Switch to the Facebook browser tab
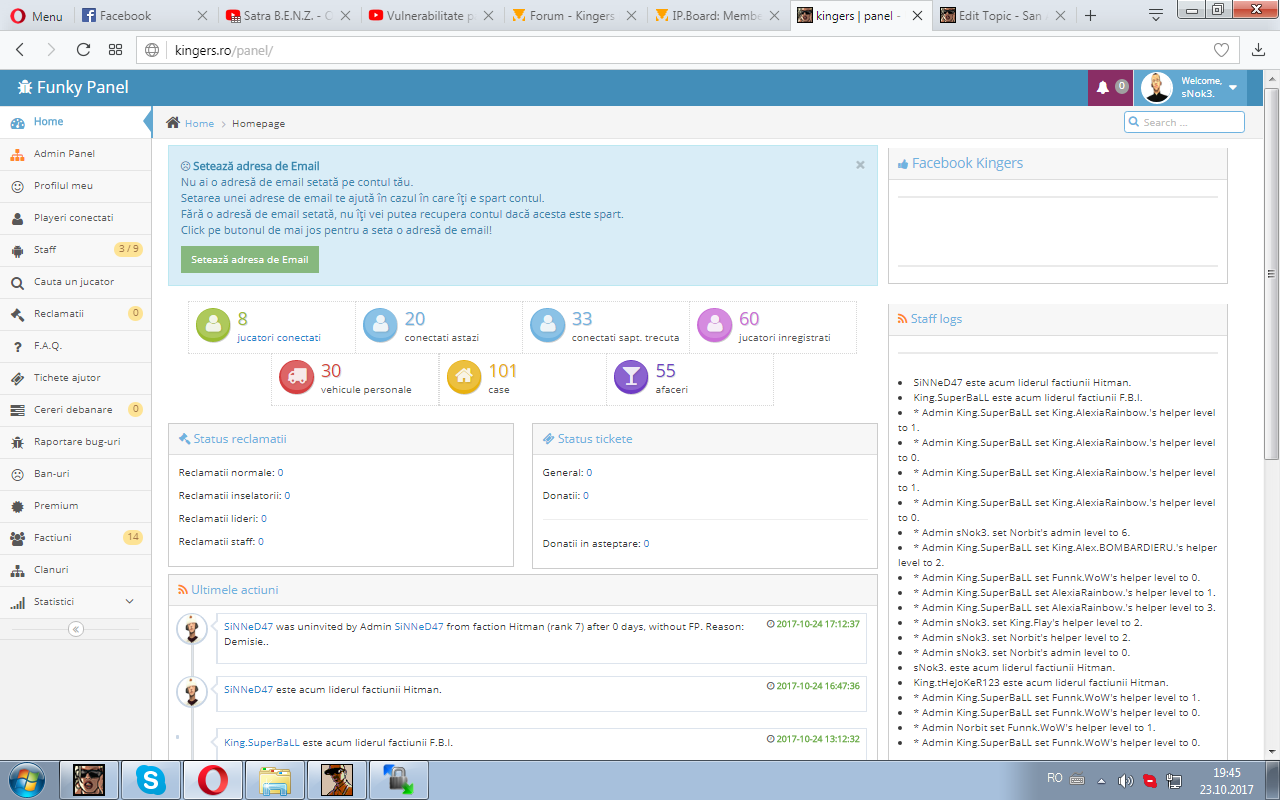Viewport: 1280px width, 800px height. pos(144,16)
